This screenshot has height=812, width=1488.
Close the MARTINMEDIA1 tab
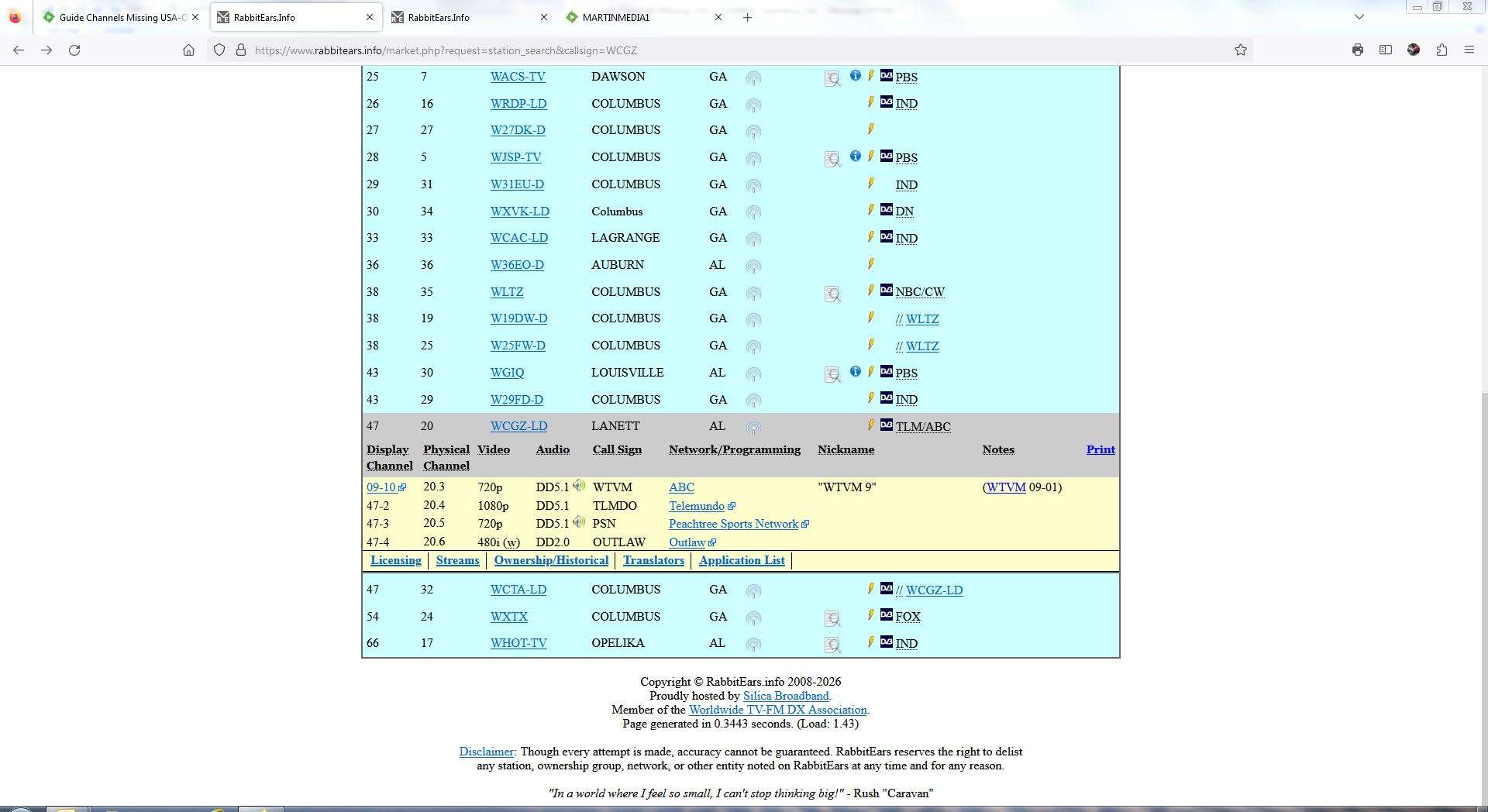718,17
